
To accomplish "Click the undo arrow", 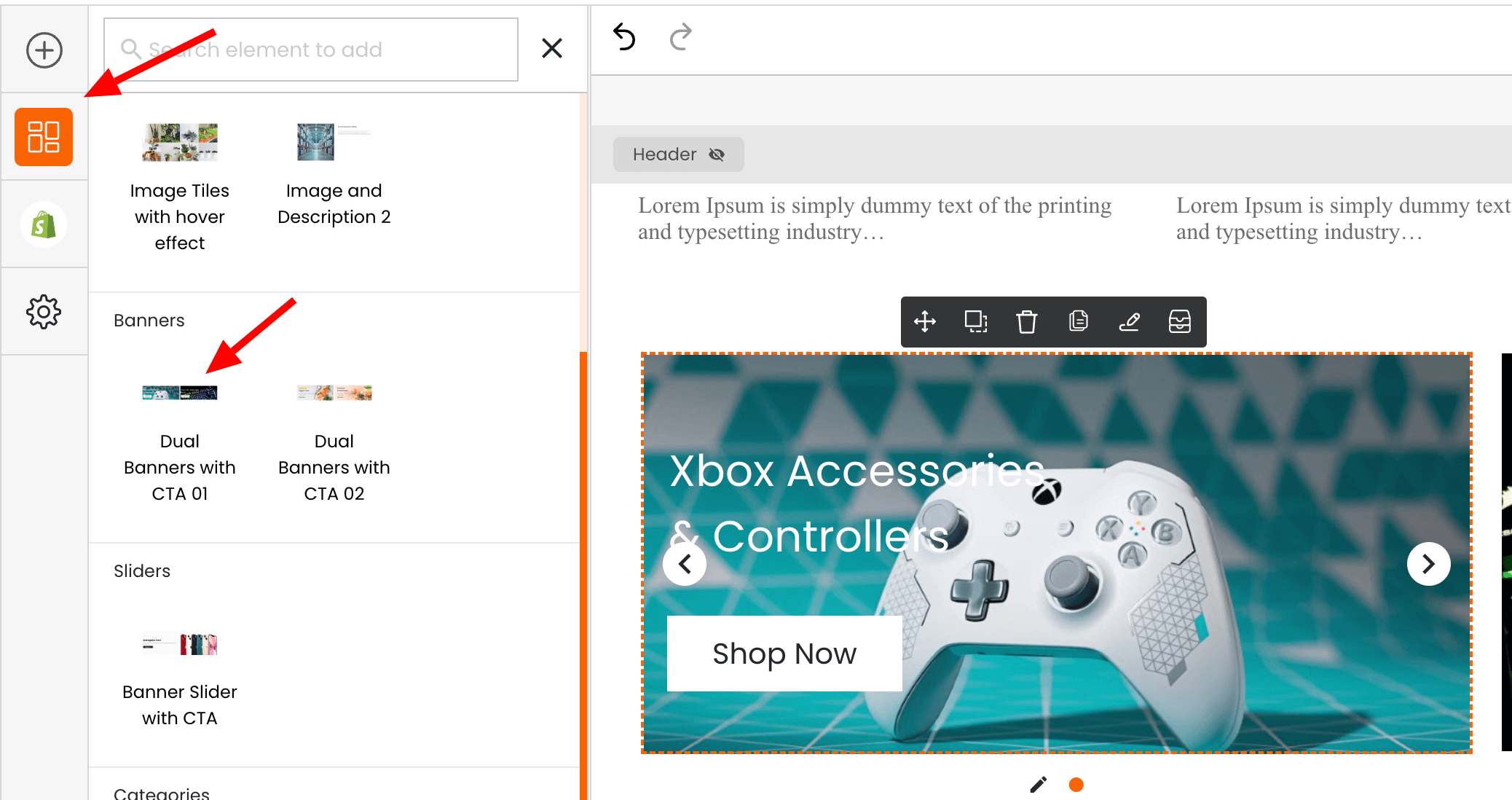I will [x=624, y=37].
